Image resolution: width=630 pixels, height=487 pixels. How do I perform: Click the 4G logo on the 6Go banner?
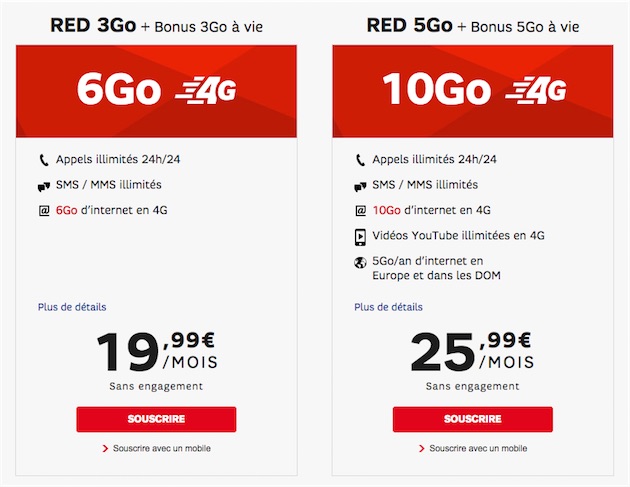(x=206, y=90)
